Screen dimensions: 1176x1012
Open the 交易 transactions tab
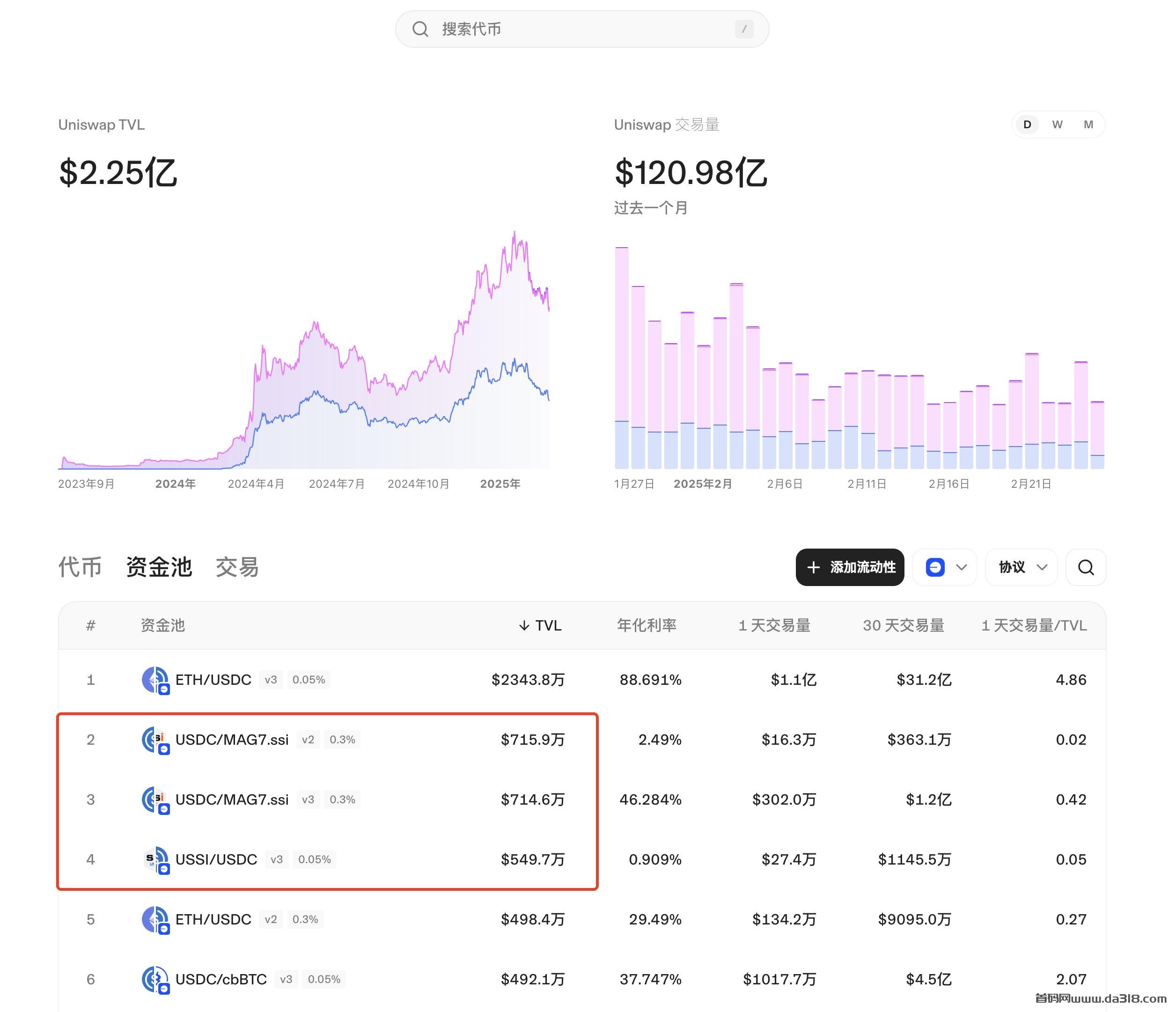(237, 567)
